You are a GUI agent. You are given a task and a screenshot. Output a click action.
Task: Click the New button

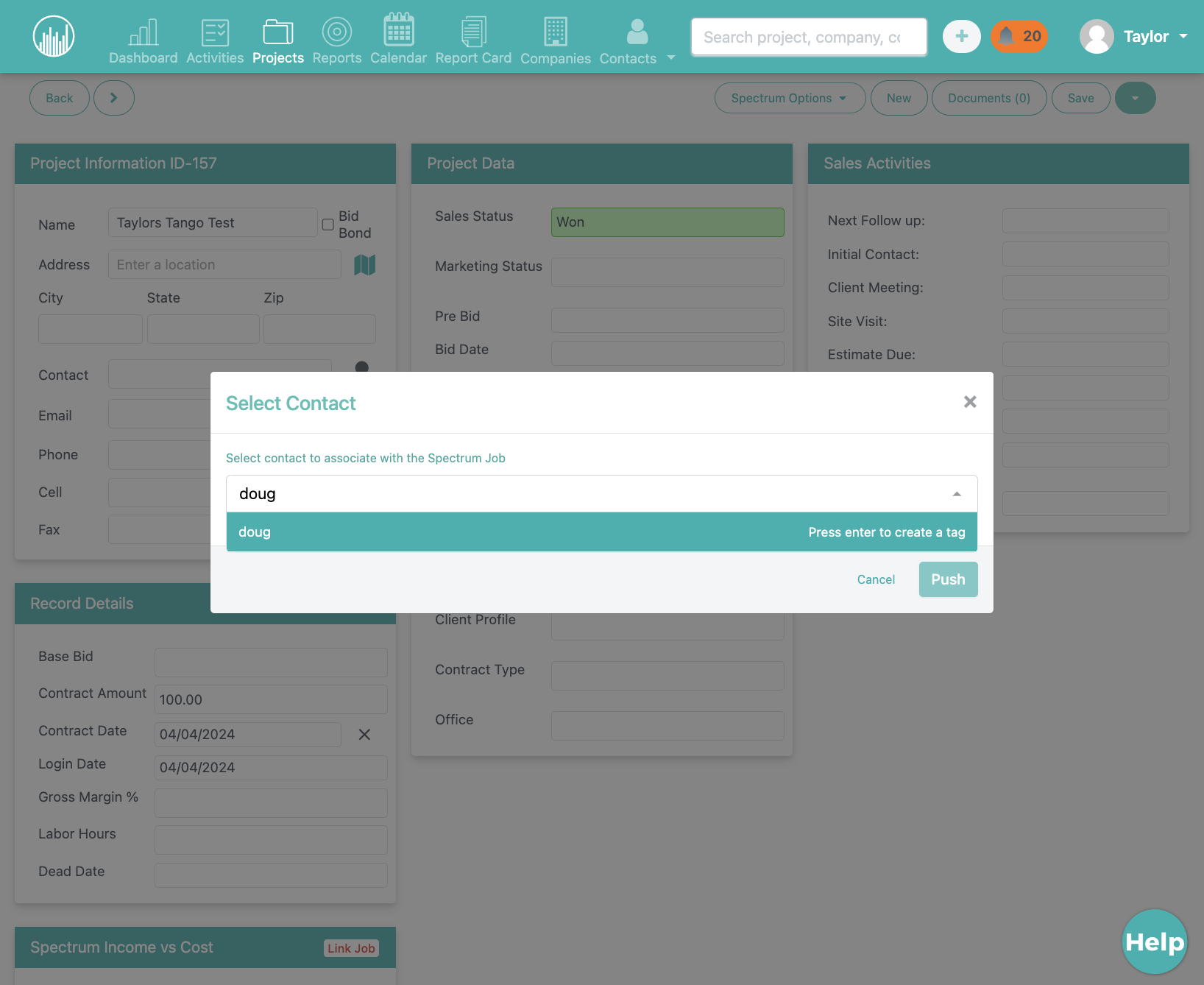(899, 98)
